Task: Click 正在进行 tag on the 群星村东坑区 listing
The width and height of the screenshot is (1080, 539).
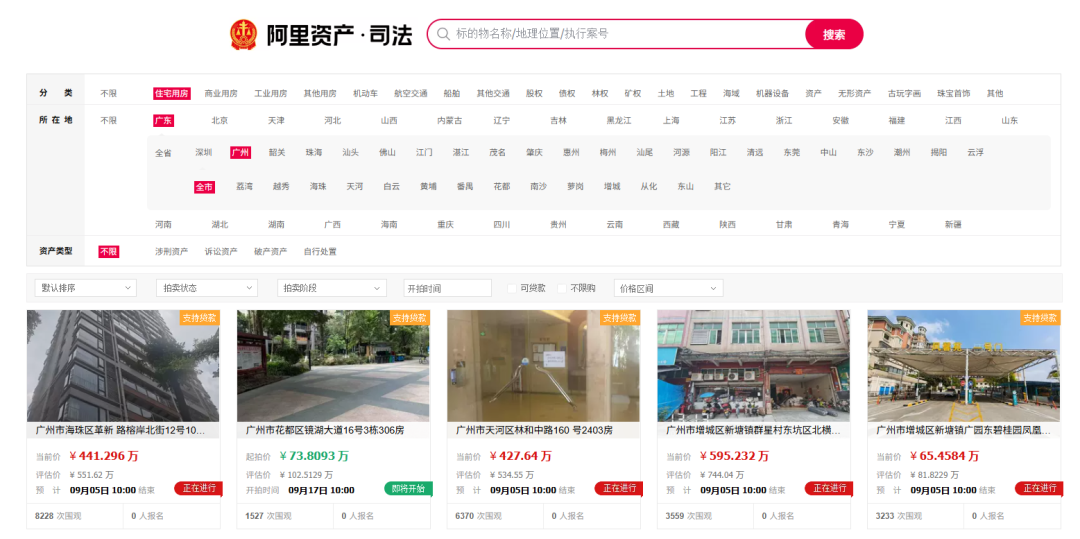Action: click(829, 489)
